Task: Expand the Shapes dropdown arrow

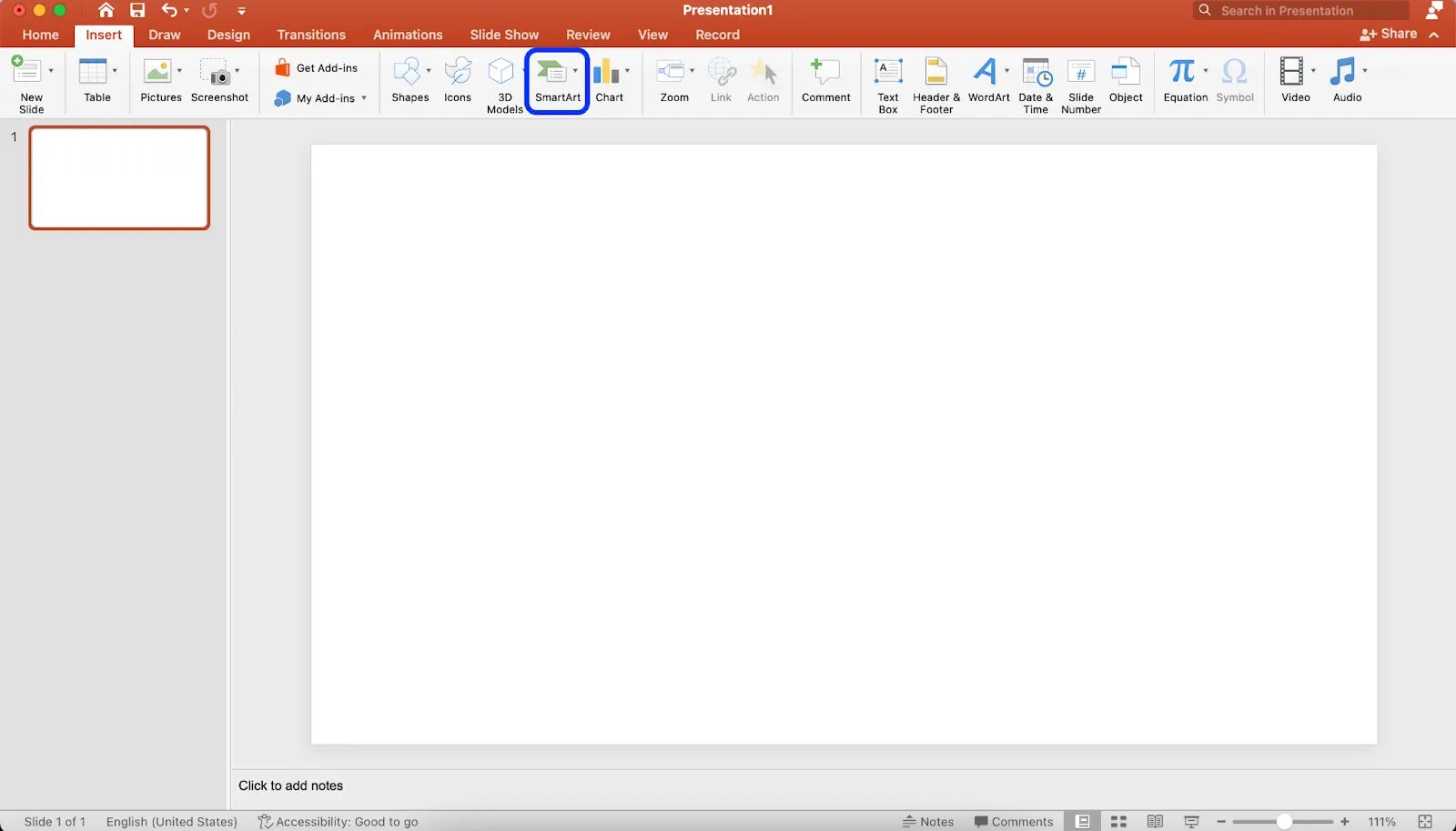Action: [429, 71]
